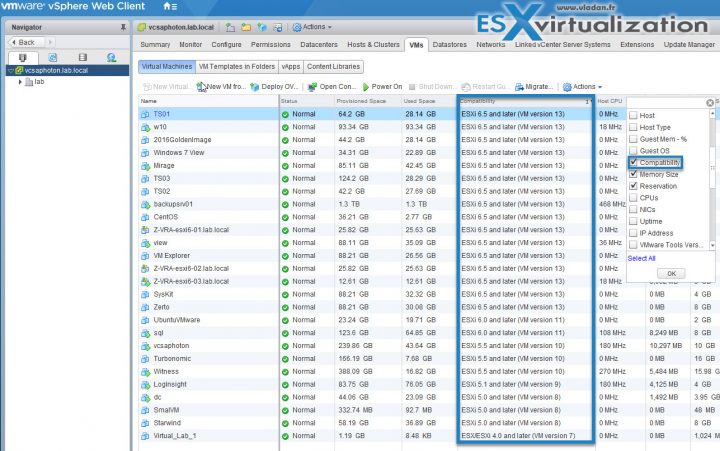Click the lab datacenter icon in tree
Image resolution: width=720 pixels, height=451 pixels.
(29, 82)
